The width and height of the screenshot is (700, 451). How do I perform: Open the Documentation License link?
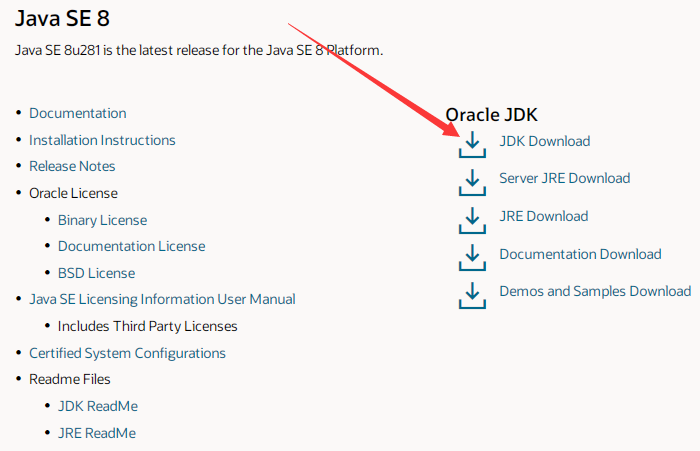point(131,246)
